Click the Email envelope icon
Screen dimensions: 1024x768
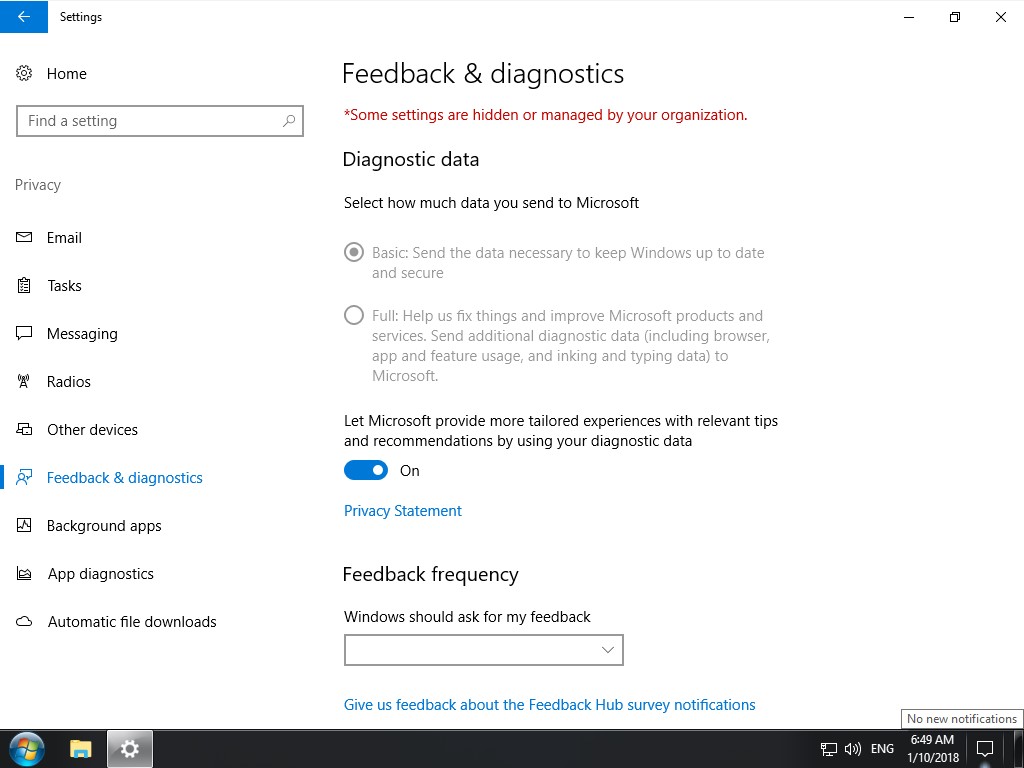point(24,238)
